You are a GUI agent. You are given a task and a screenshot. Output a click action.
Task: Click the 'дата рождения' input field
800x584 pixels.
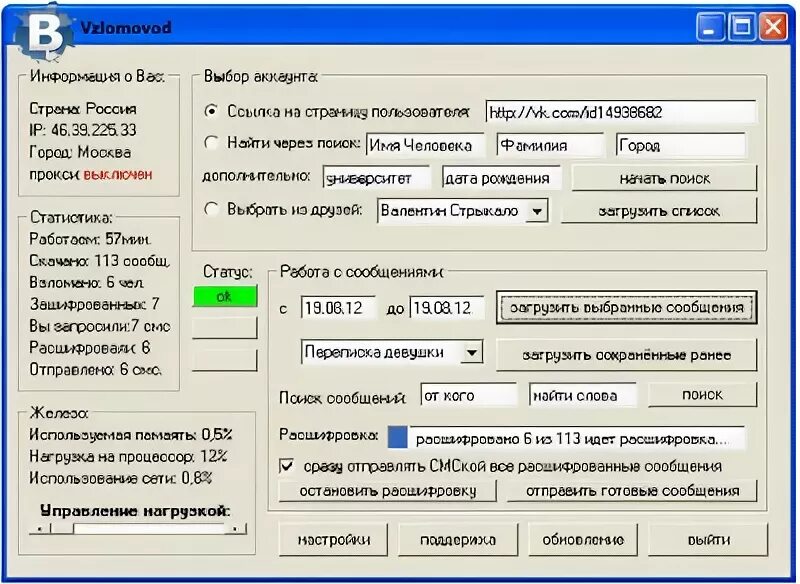tap(502, 179)
